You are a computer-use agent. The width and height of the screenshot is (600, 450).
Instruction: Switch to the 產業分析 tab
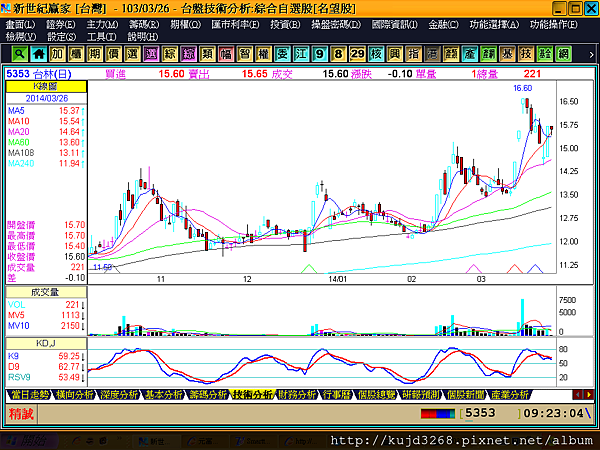pyautogui.click(x=509, y=395)
